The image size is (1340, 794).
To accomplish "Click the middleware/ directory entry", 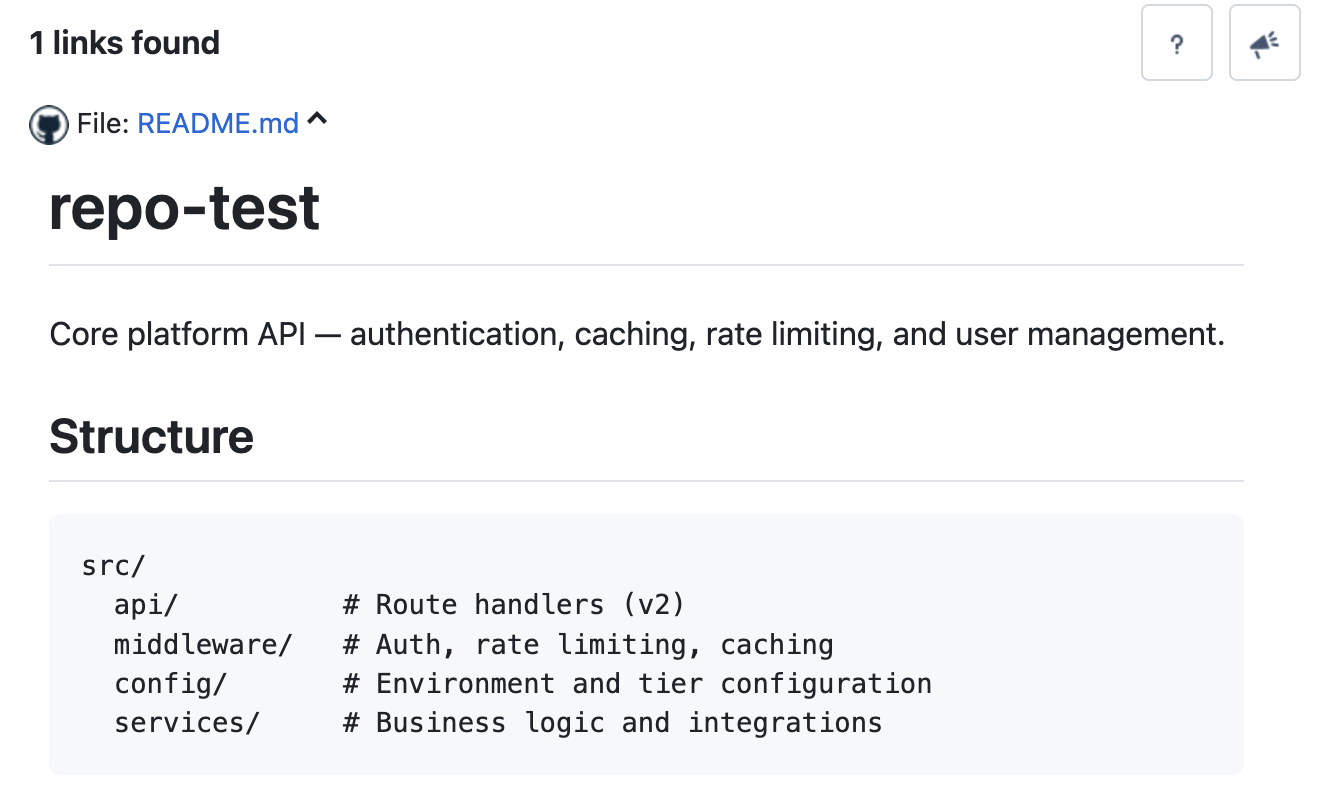I will click(203, 644).
